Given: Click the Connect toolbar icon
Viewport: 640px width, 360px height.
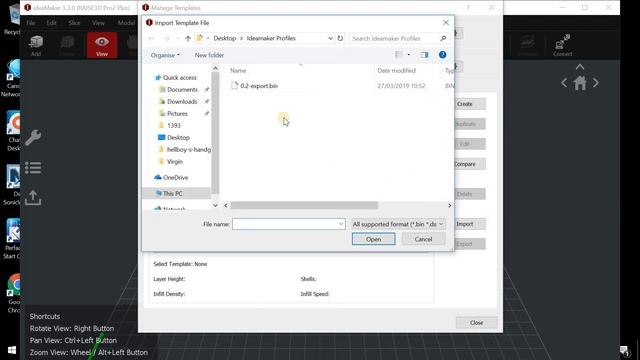Looking at the screenshot, I should coord(562,45).
